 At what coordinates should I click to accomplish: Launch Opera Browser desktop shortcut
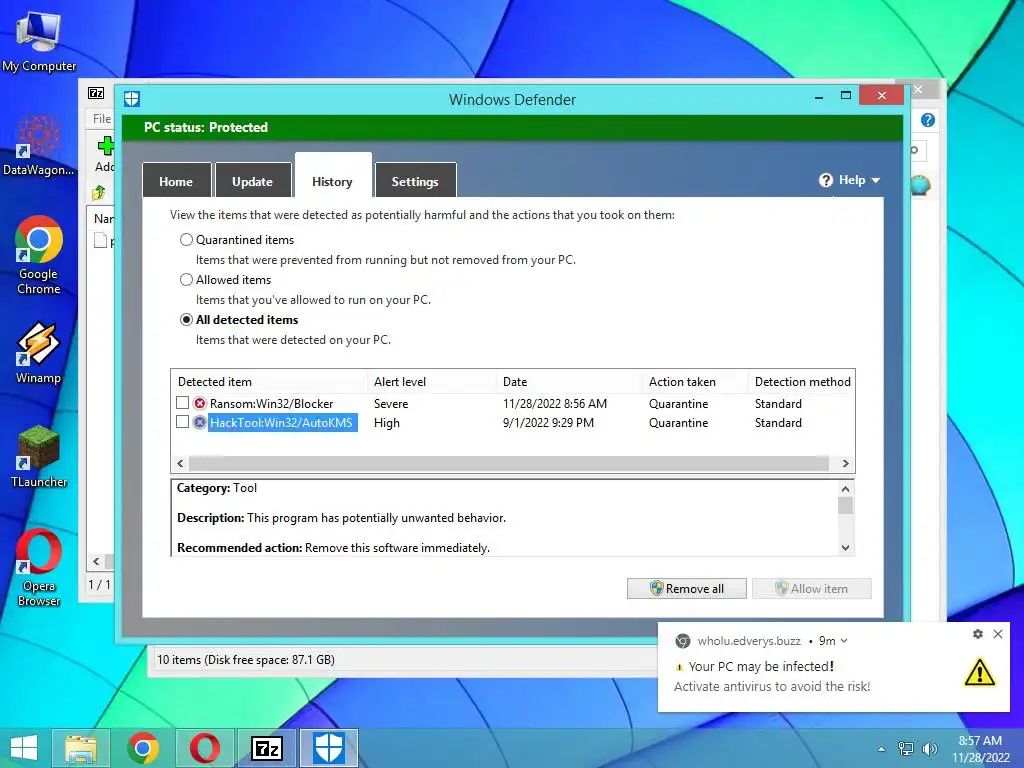(x=39, y=568)
